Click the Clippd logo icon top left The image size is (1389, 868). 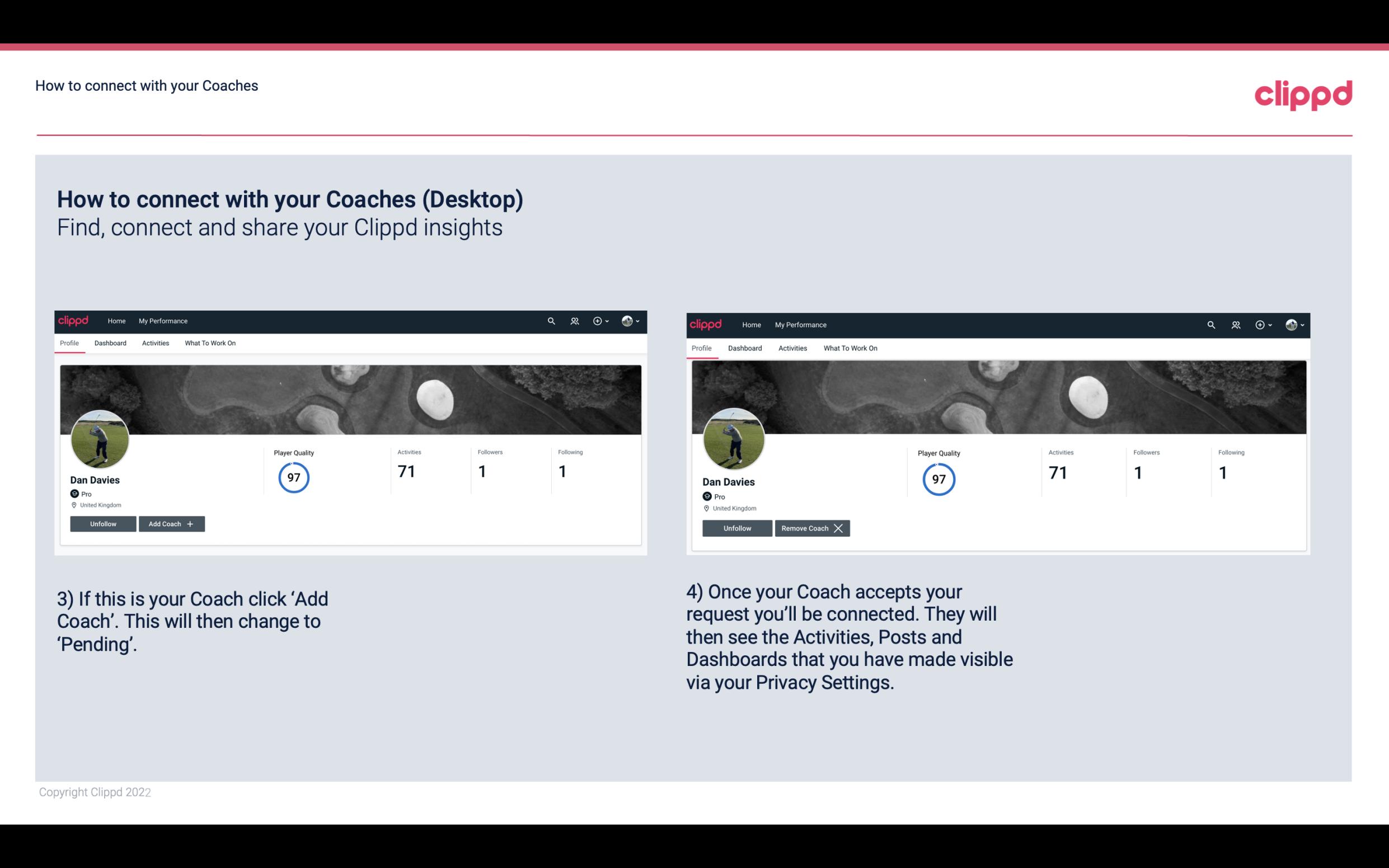[x=75, y=320]
